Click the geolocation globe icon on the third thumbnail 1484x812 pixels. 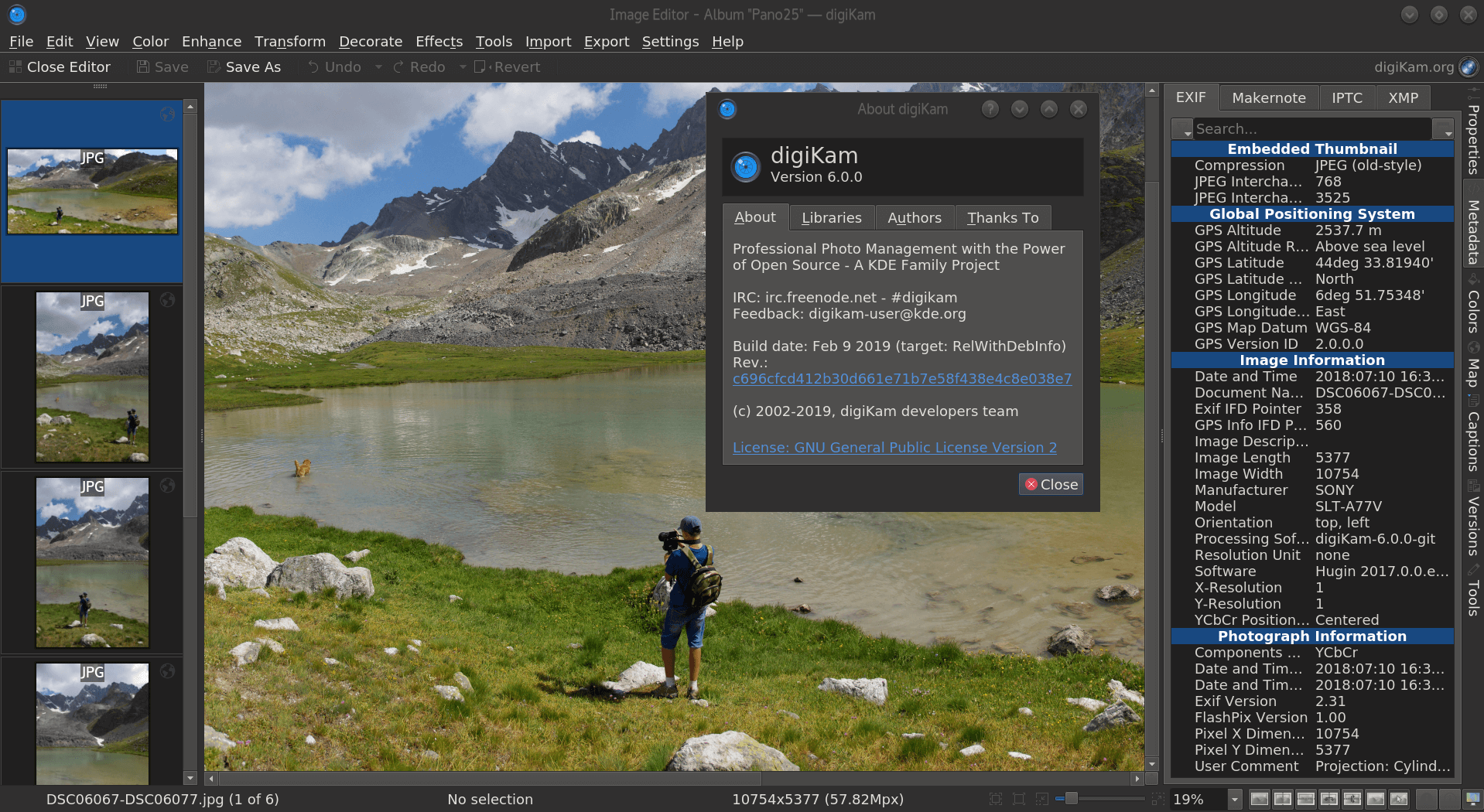click(167, 486)
